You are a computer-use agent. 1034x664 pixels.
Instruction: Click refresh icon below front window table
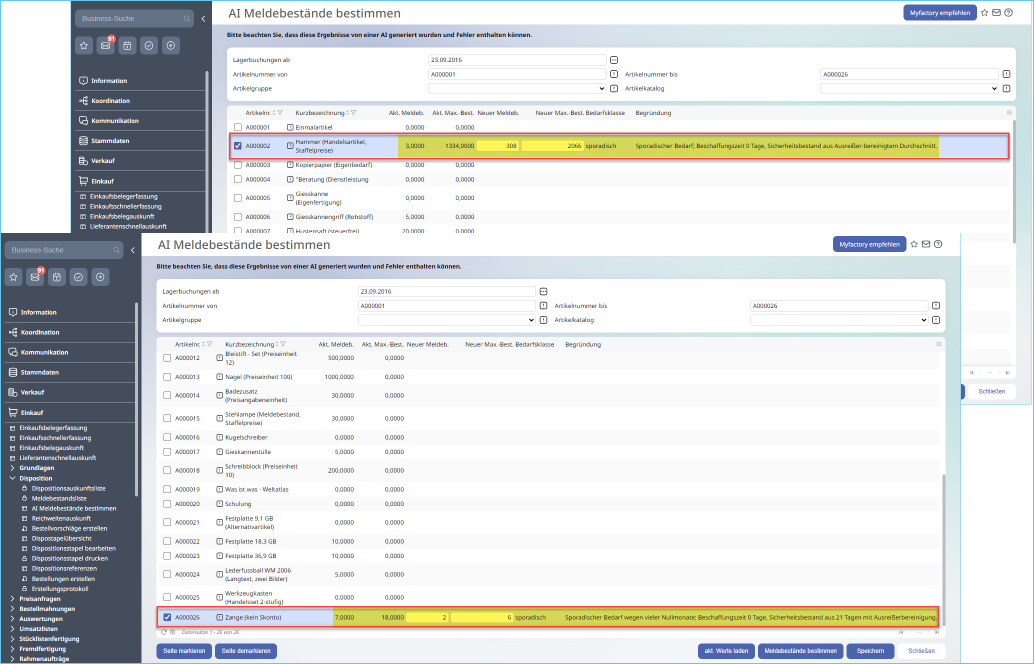coord(164,632)
